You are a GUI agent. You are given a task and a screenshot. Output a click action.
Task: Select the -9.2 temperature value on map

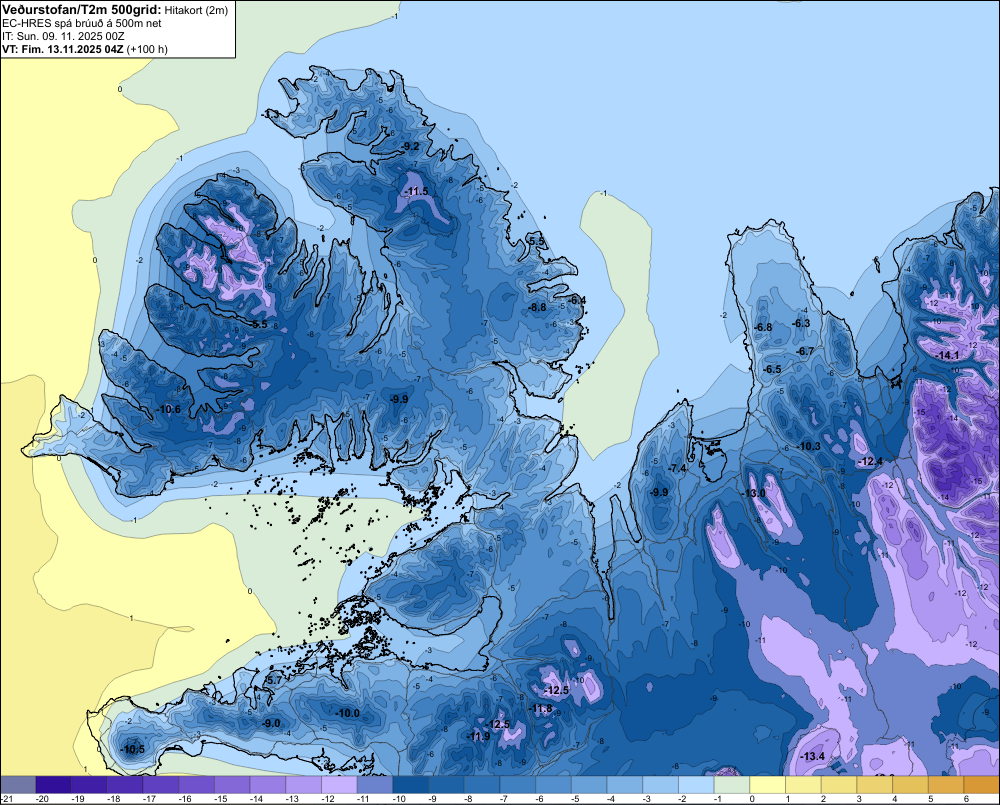point(411,147)
